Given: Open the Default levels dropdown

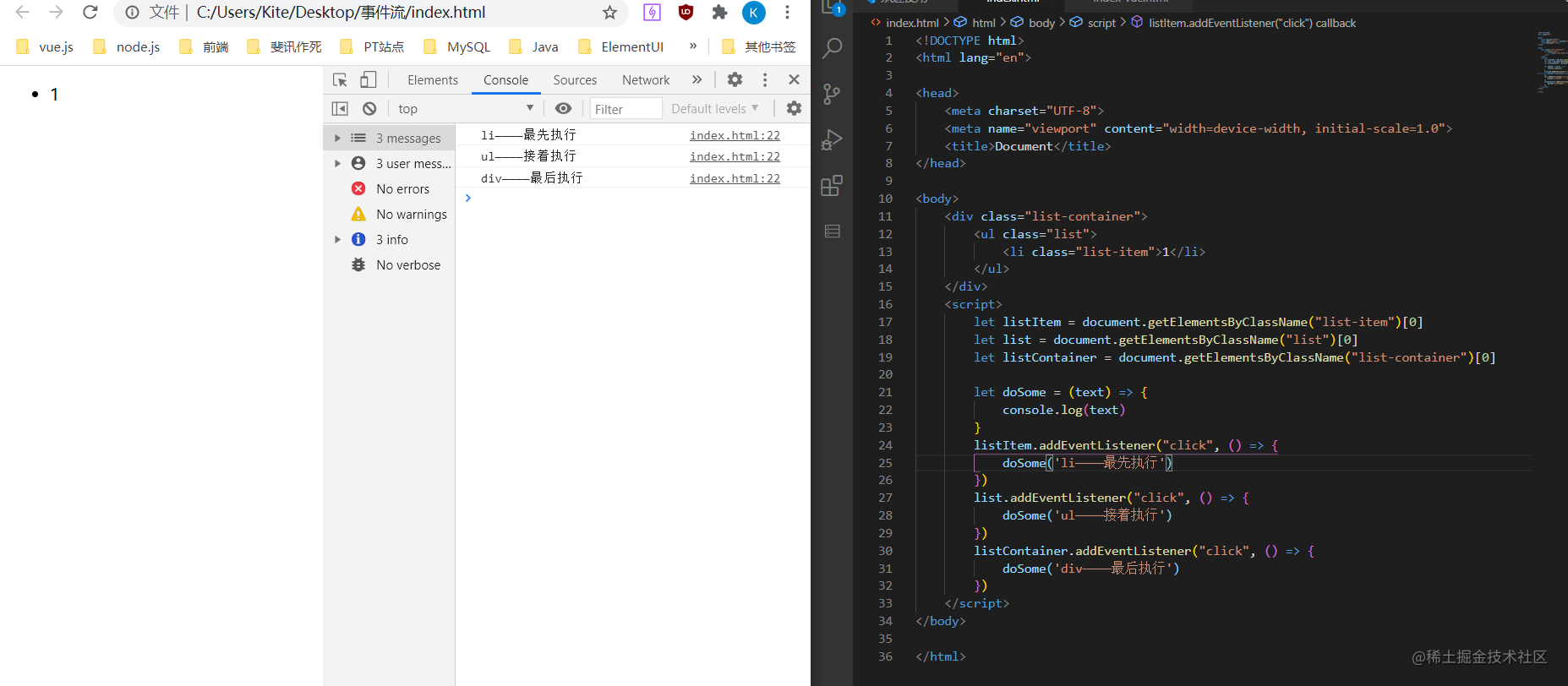Looking at the screenshot, I should tap(714, 108).
